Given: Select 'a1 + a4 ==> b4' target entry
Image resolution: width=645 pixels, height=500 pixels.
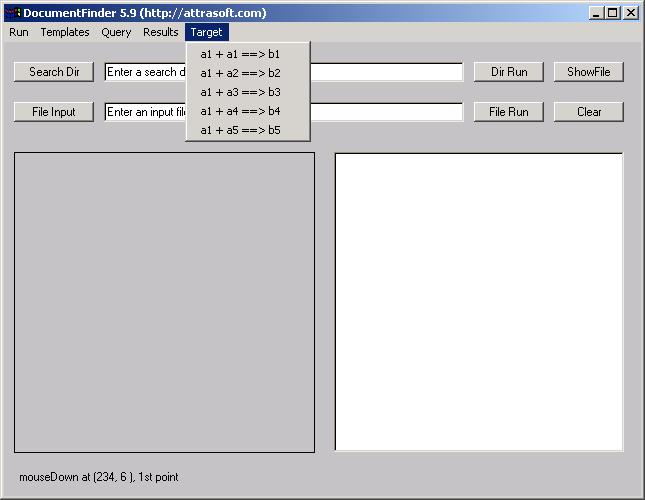Looking at the screenshot, I should point(240,111).
